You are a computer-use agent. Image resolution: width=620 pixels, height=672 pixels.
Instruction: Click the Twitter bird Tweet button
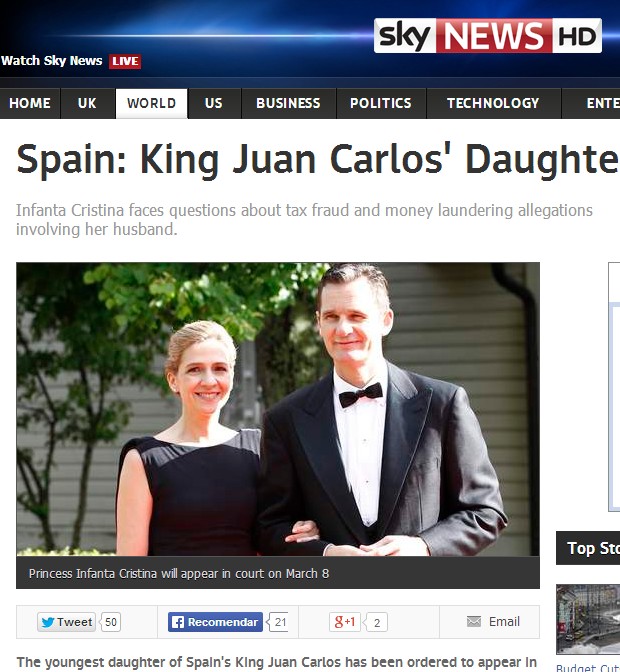66,622
